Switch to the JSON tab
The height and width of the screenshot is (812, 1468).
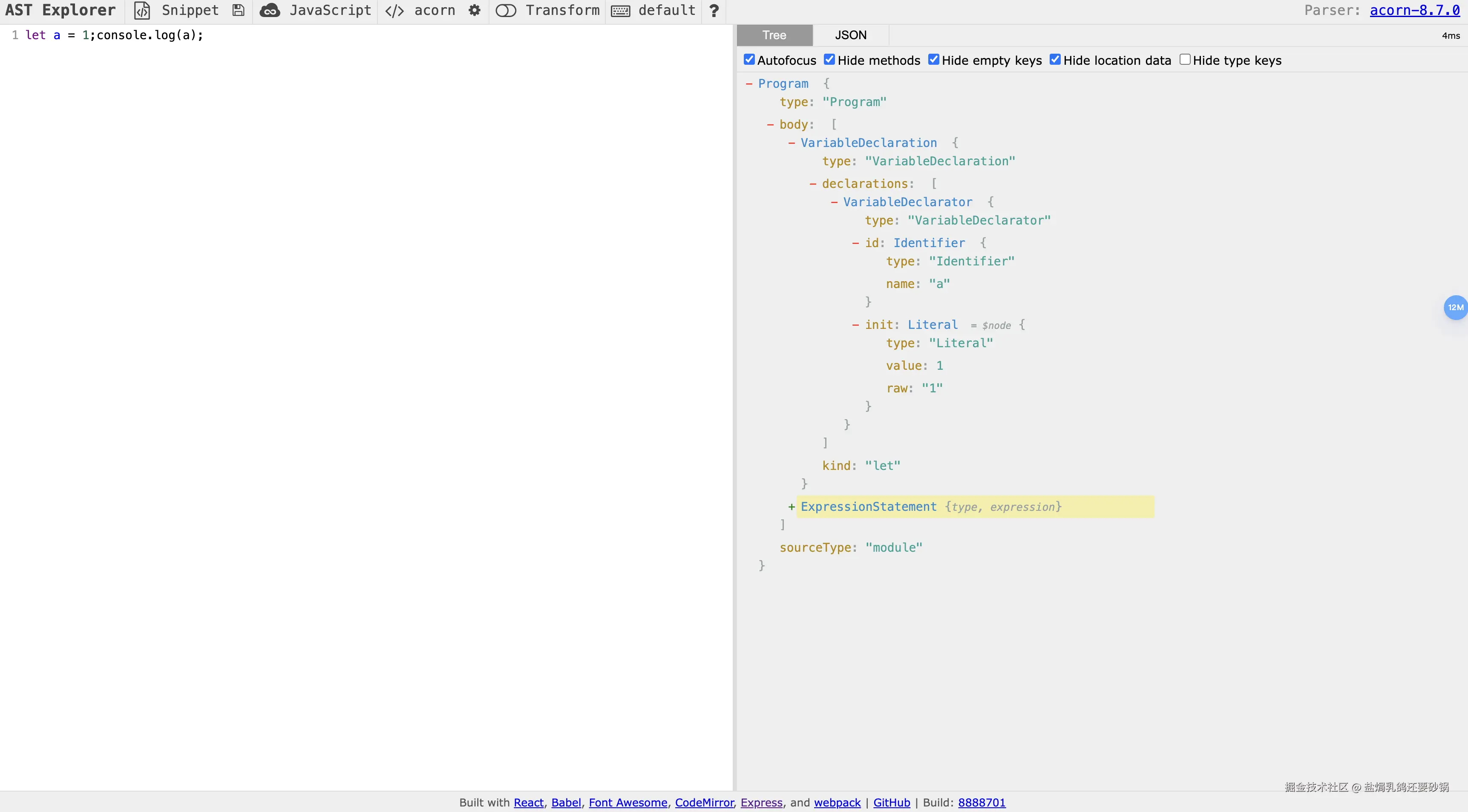(850, 35)
